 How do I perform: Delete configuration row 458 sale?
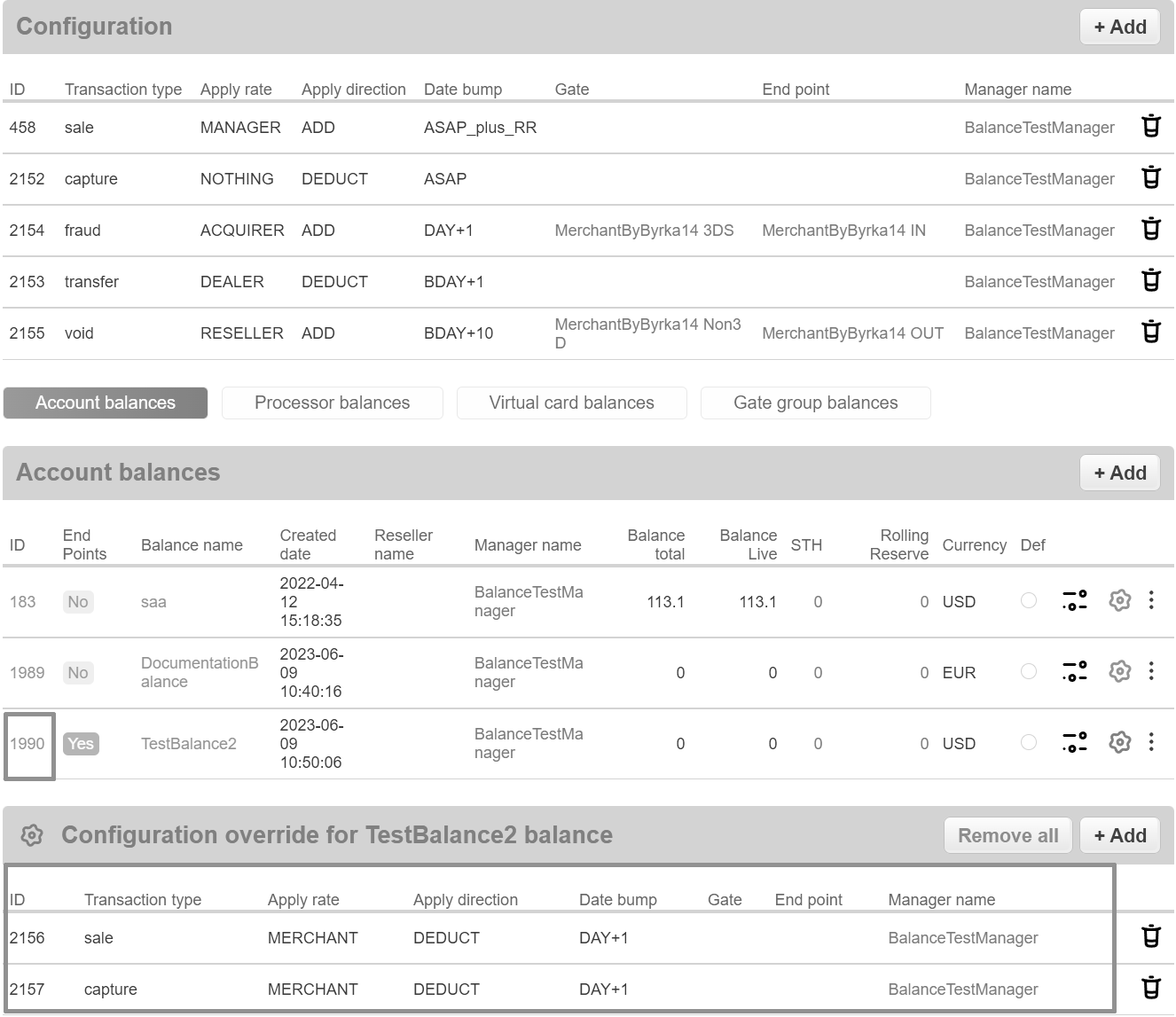[1150, 127]
